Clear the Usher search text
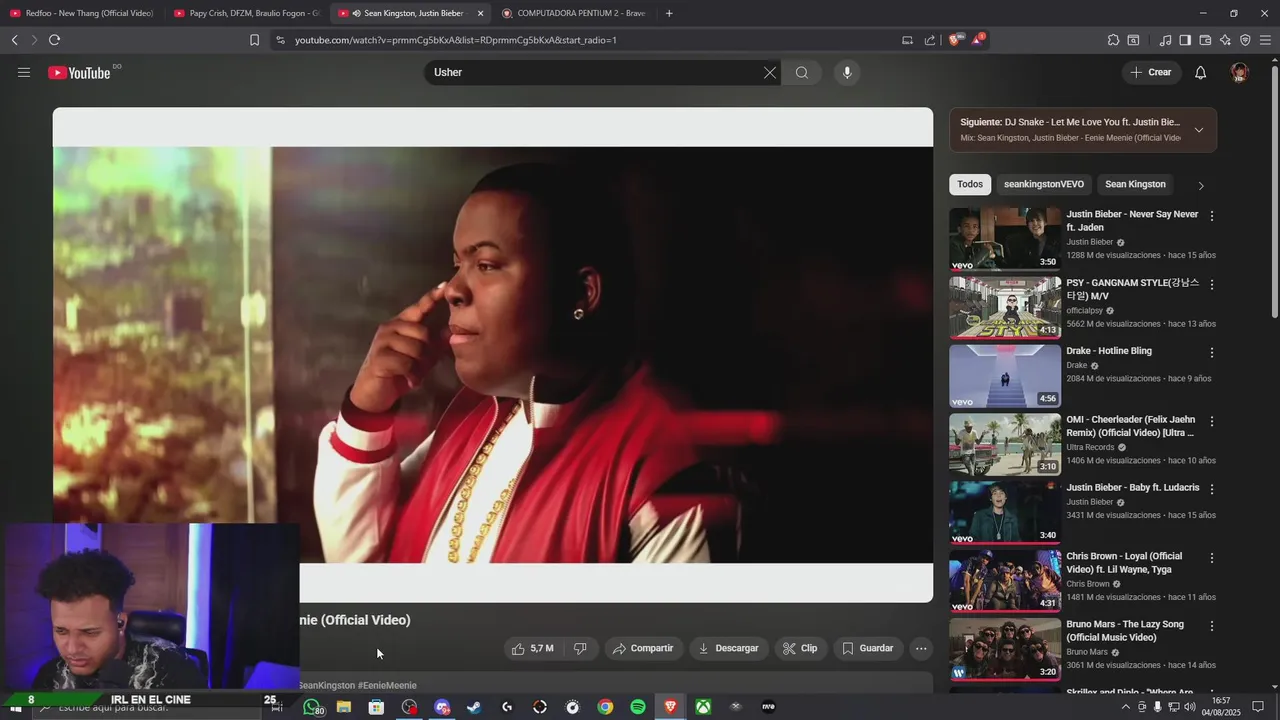1280x720 pixels. click(x=770, y=72)
